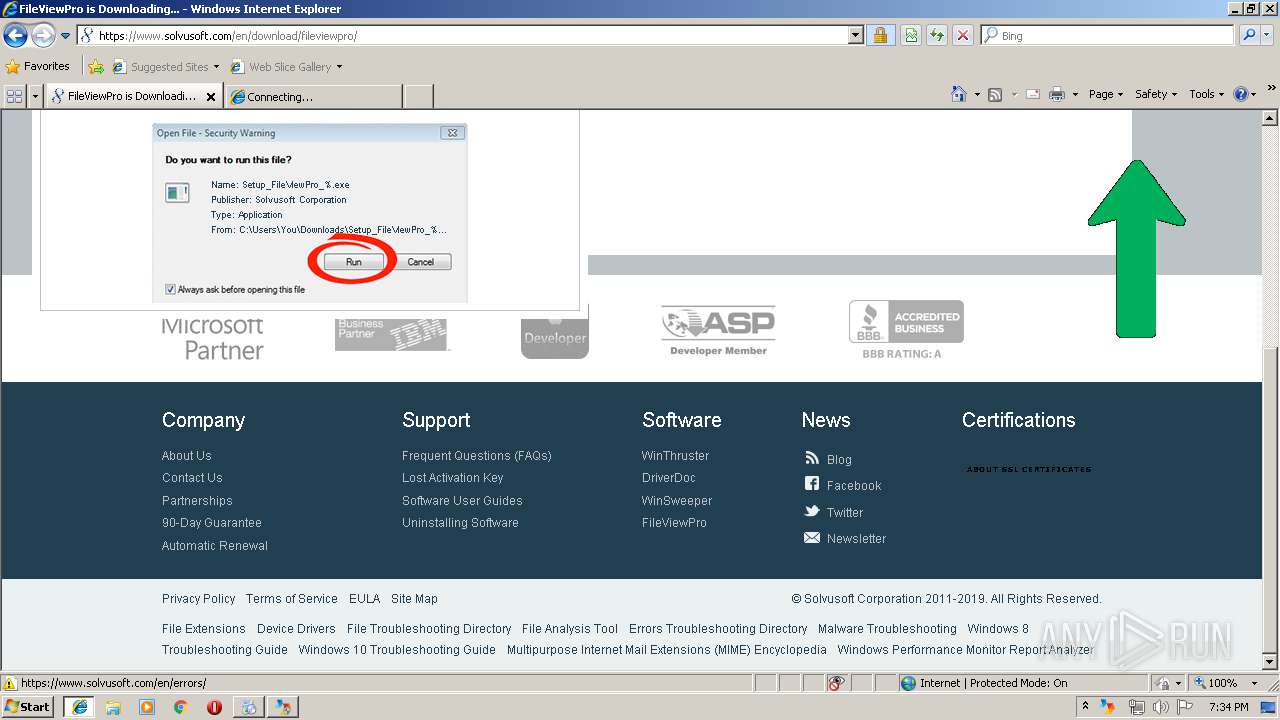Screen dimensions: 1280x720
Task: Click the Quick Tabs grid icon
Action: [x=15, y=96]
